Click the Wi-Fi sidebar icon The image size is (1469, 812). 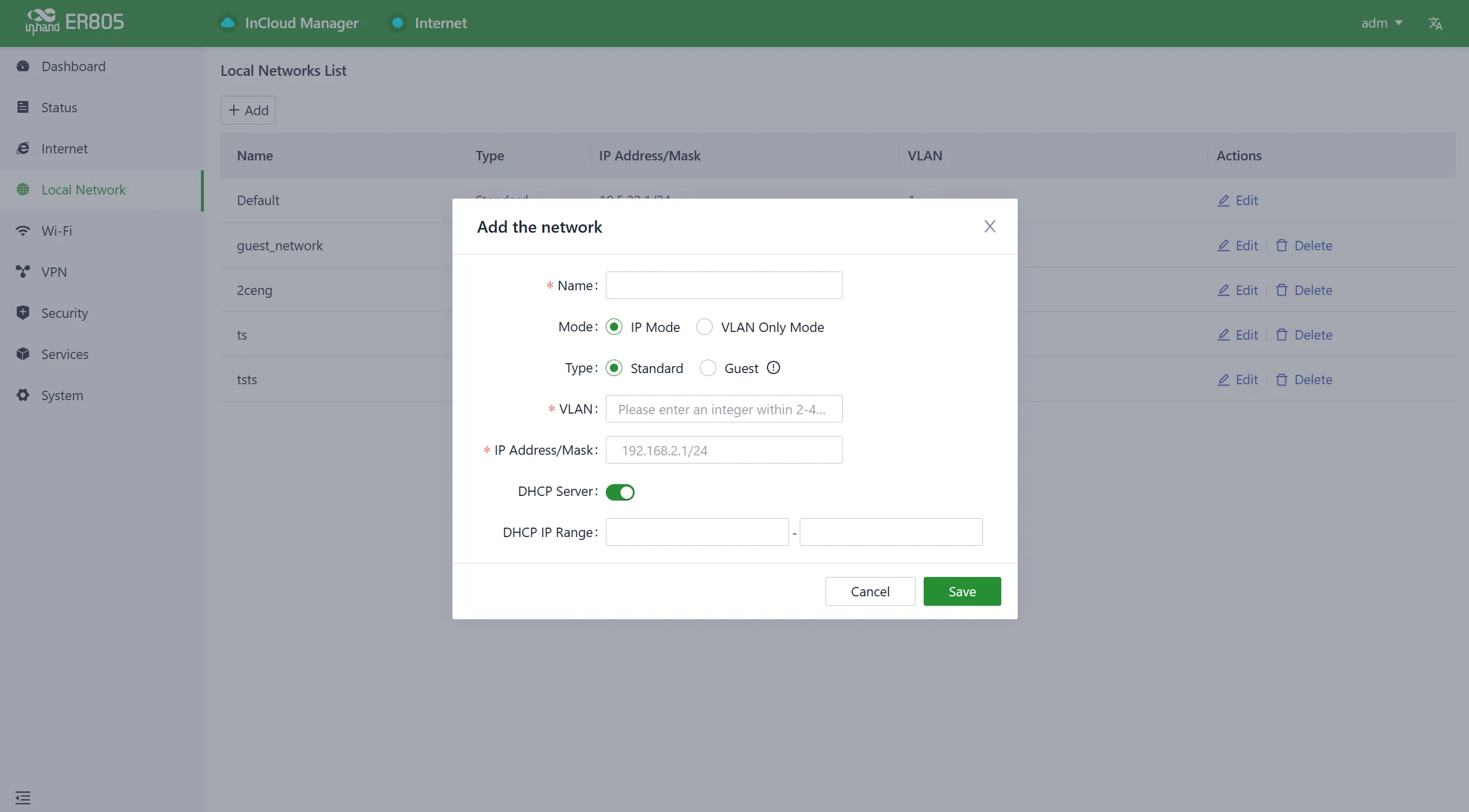coord(23,231)
